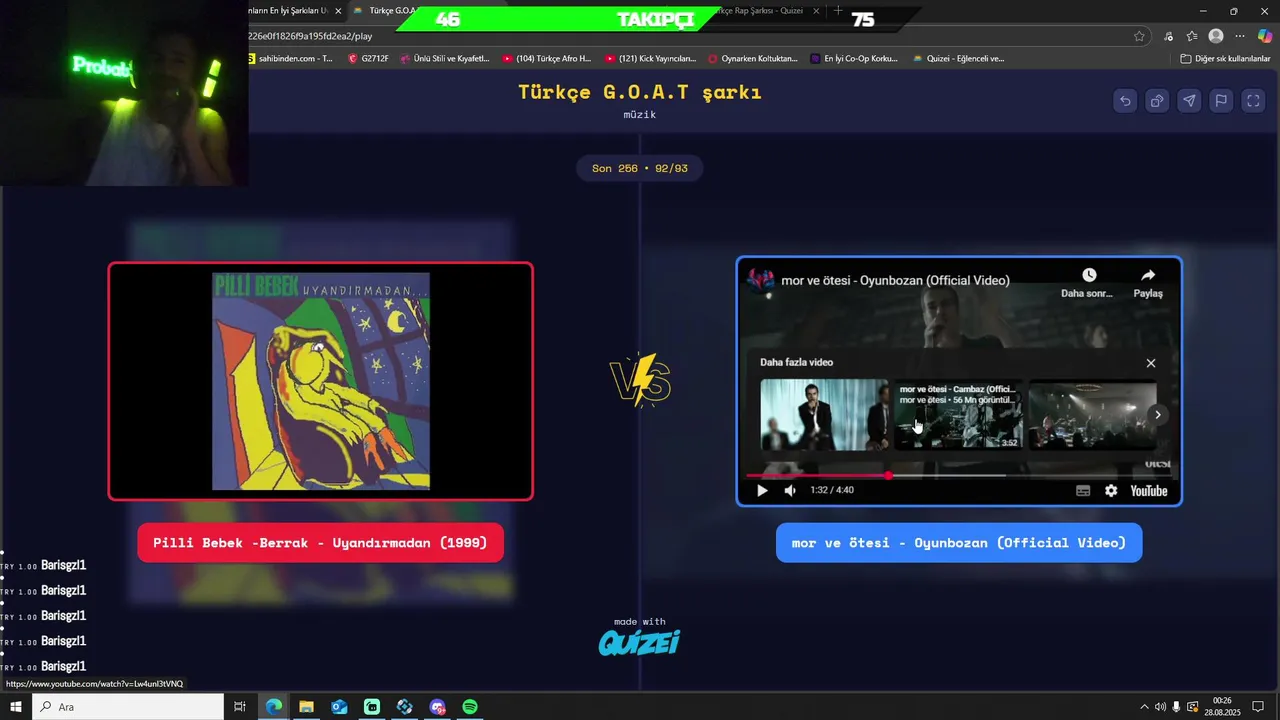Click the Quizei logo at bottom
Image resolution: width=1280 pixels, height=720 pixels.
(x=639, y=642)
